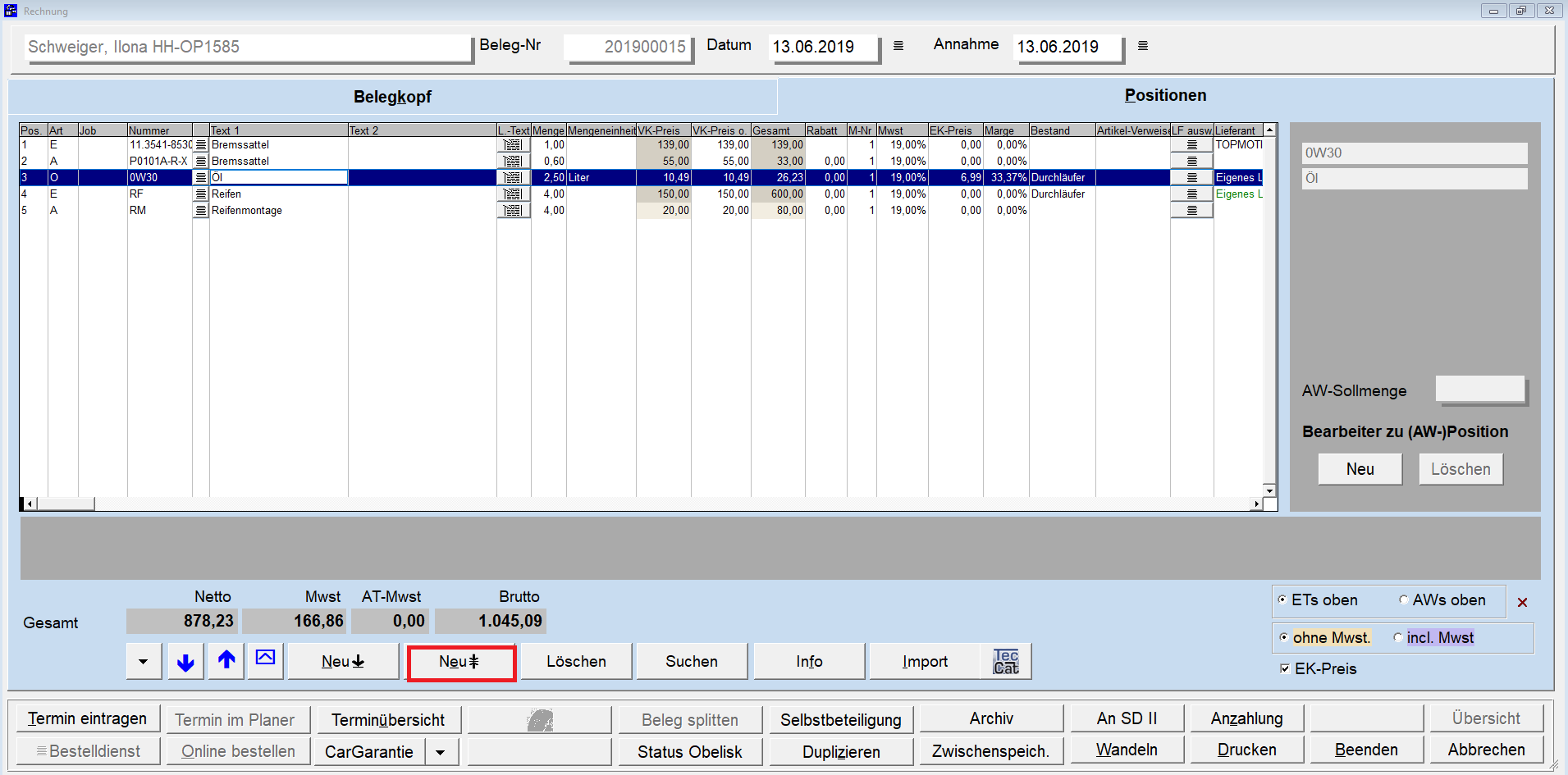Open L.-Text editor for row 1
This screenshot has width=1568, height=775.
514,145
